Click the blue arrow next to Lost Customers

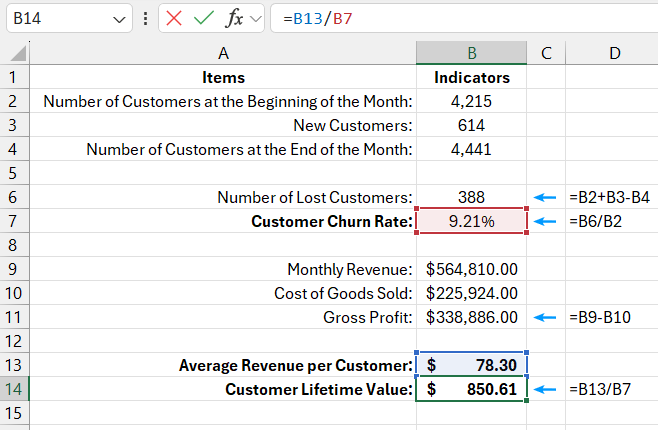pyautogui.click(x=546, y=198)
